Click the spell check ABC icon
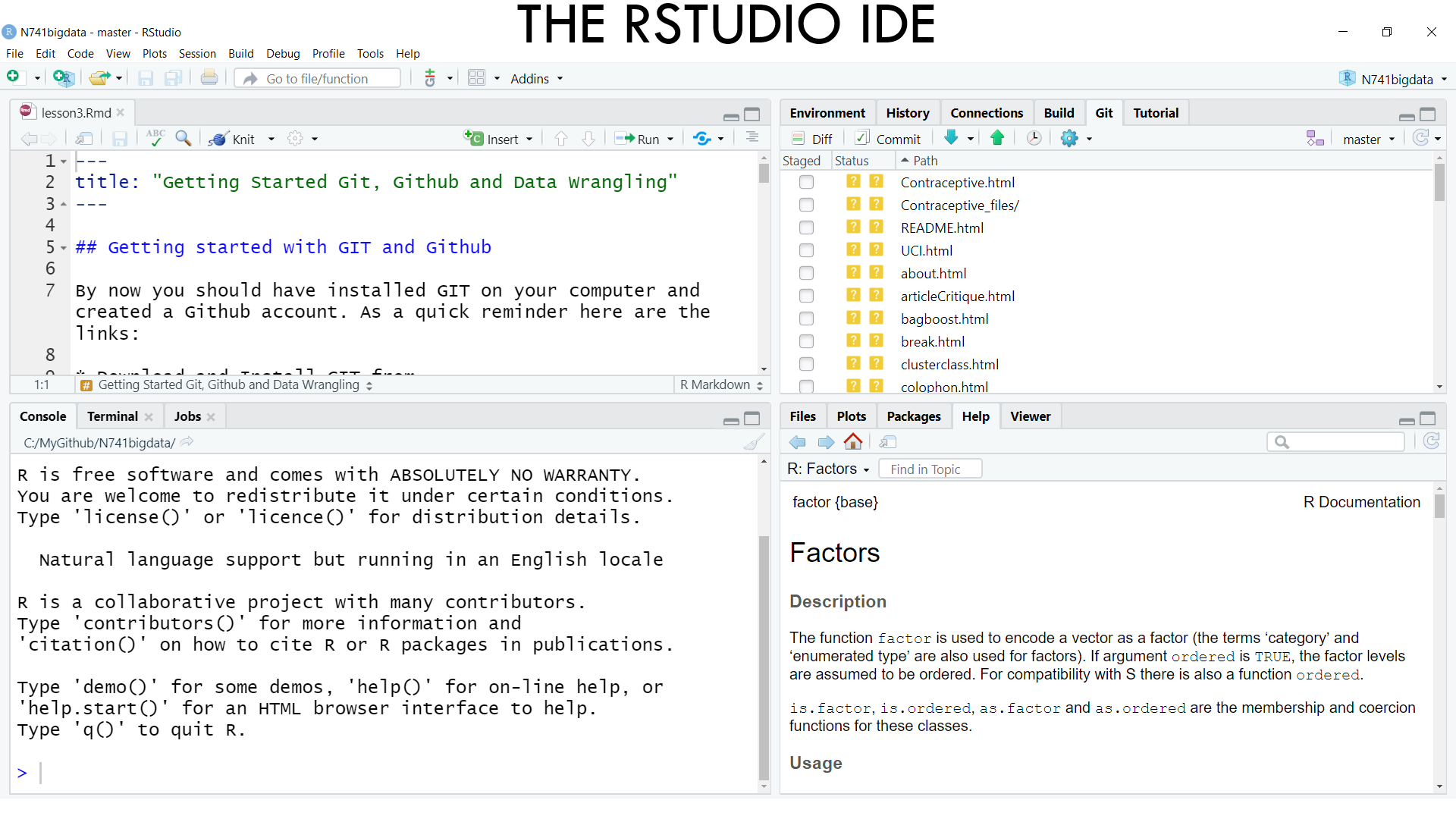The image size is (1456, 819). click(155, 138)
